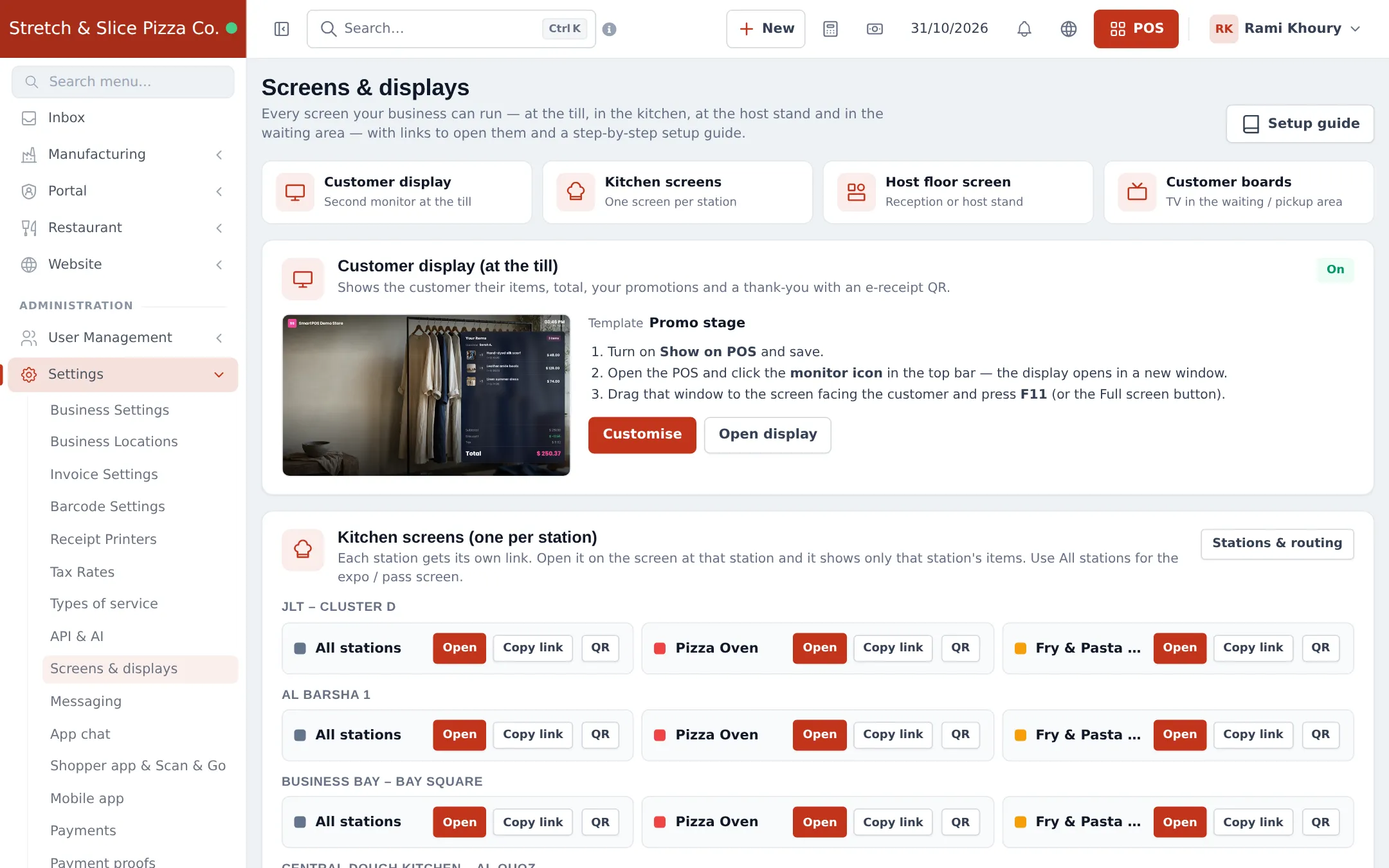The width and height of the screenshot is (1389, 868).
Task: Collapse the Settings menu chevron
Action: pos(219,374)
